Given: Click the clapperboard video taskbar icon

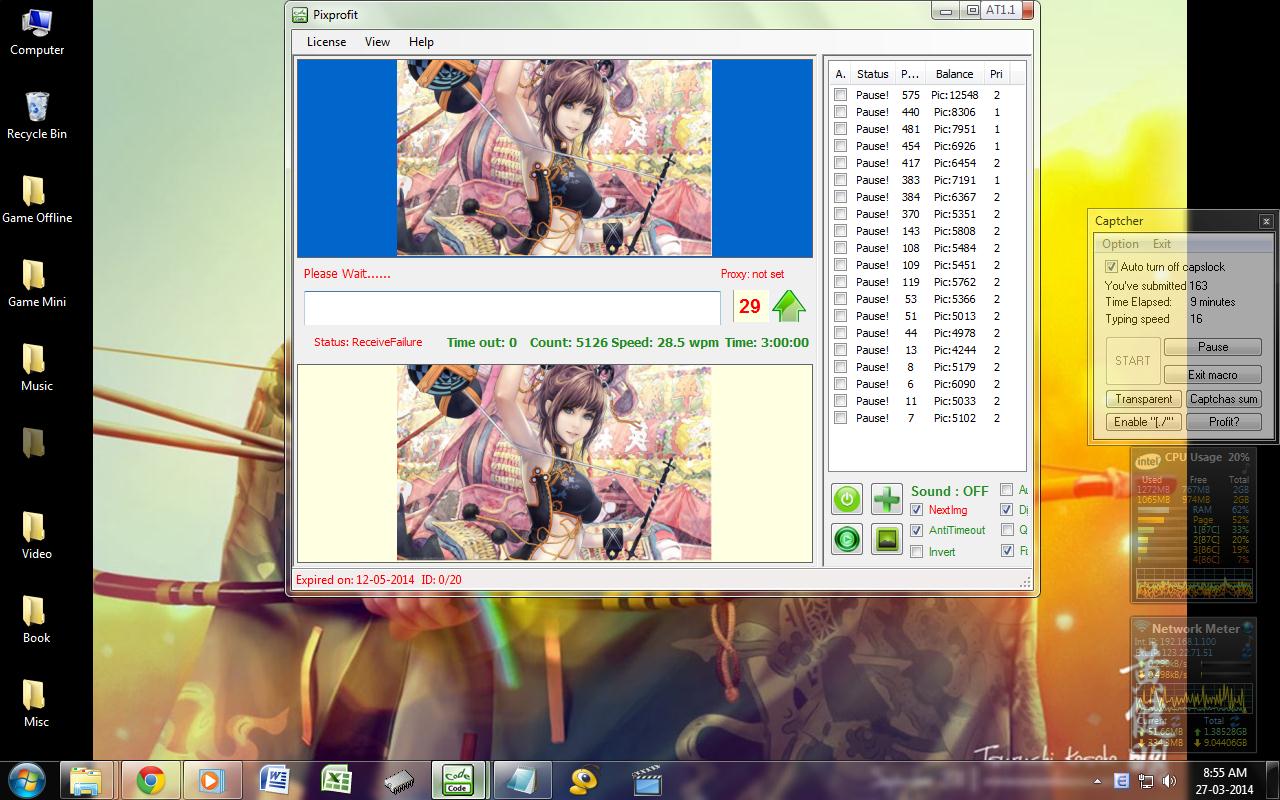Looking at the screenshot, I should [x=647, y=780].
